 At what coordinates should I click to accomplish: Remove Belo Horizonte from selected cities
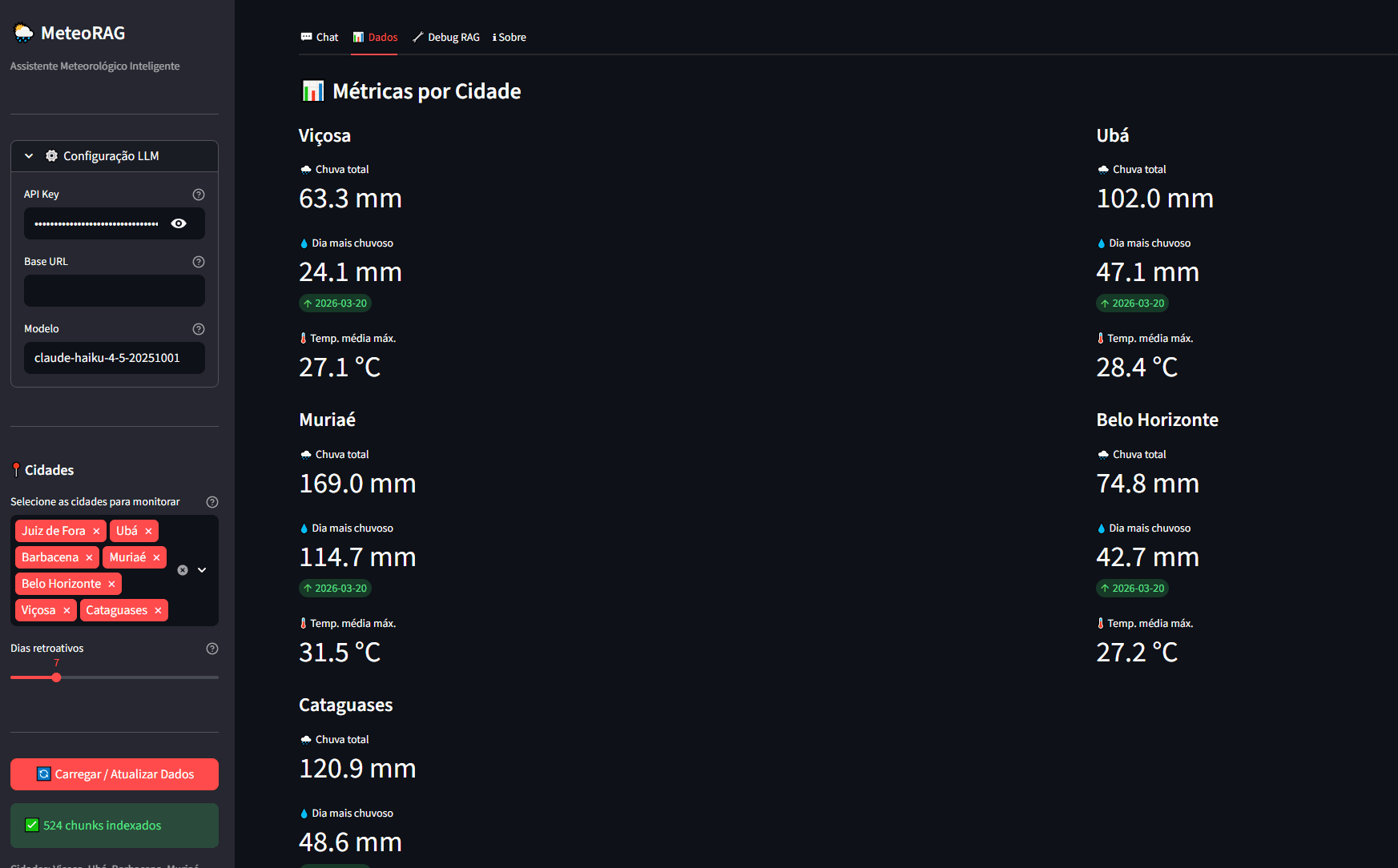tap(111, 584)
